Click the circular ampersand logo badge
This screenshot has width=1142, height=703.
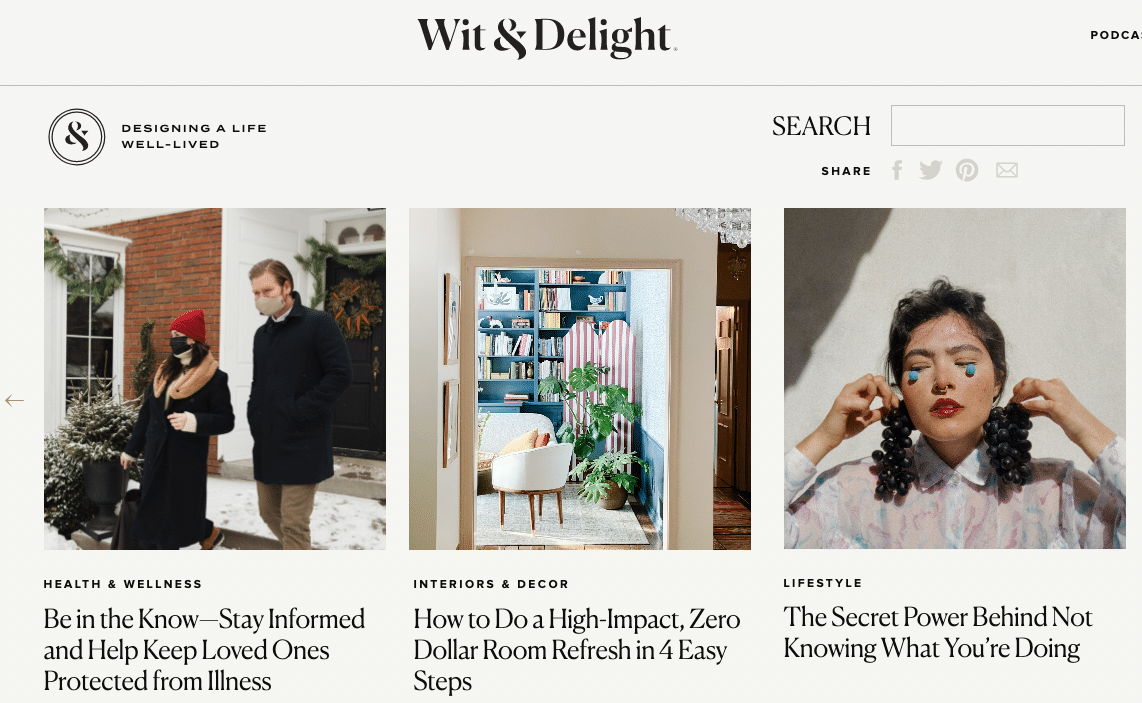(x=76, y=136)
